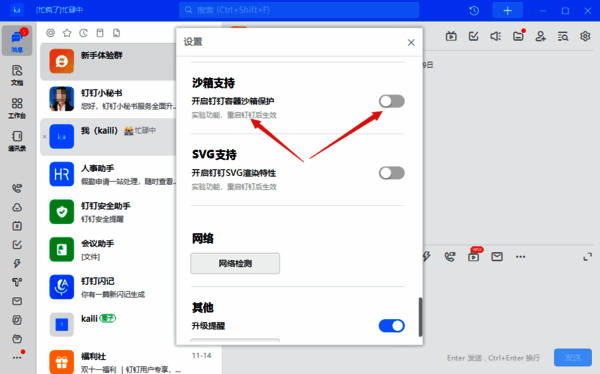This screenshot has width=600, height=374.
Task: Click the ka profile avatar in title bar
Action: click(17, 10)
